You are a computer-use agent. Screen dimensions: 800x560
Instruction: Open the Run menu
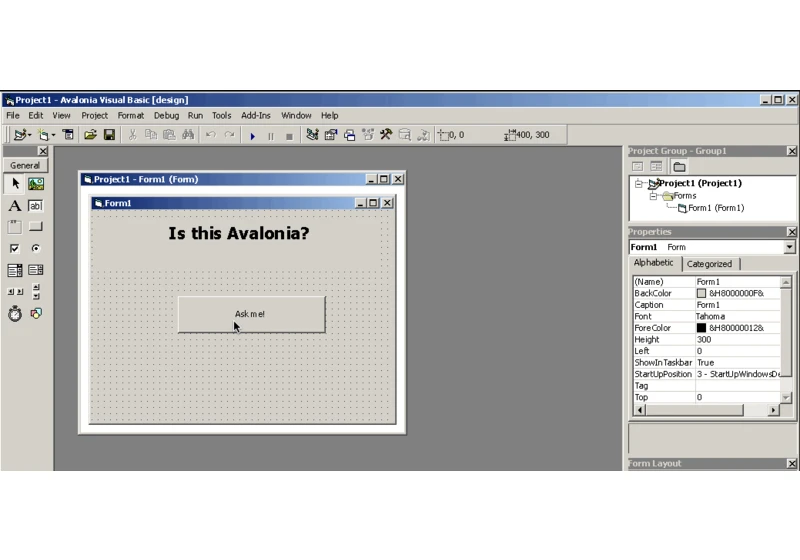195,116
